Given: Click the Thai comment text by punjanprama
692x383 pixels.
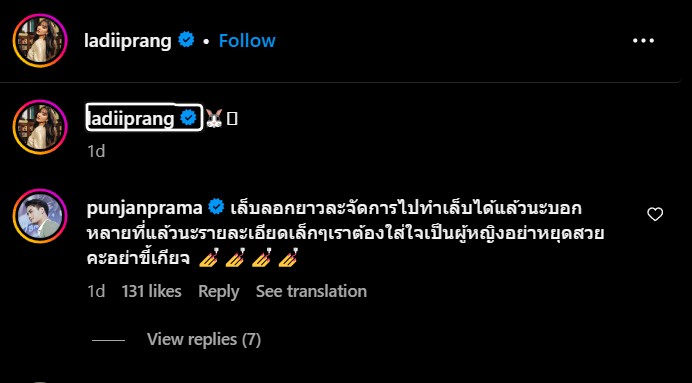Looking at the screenshot, I should coord(346,233).
